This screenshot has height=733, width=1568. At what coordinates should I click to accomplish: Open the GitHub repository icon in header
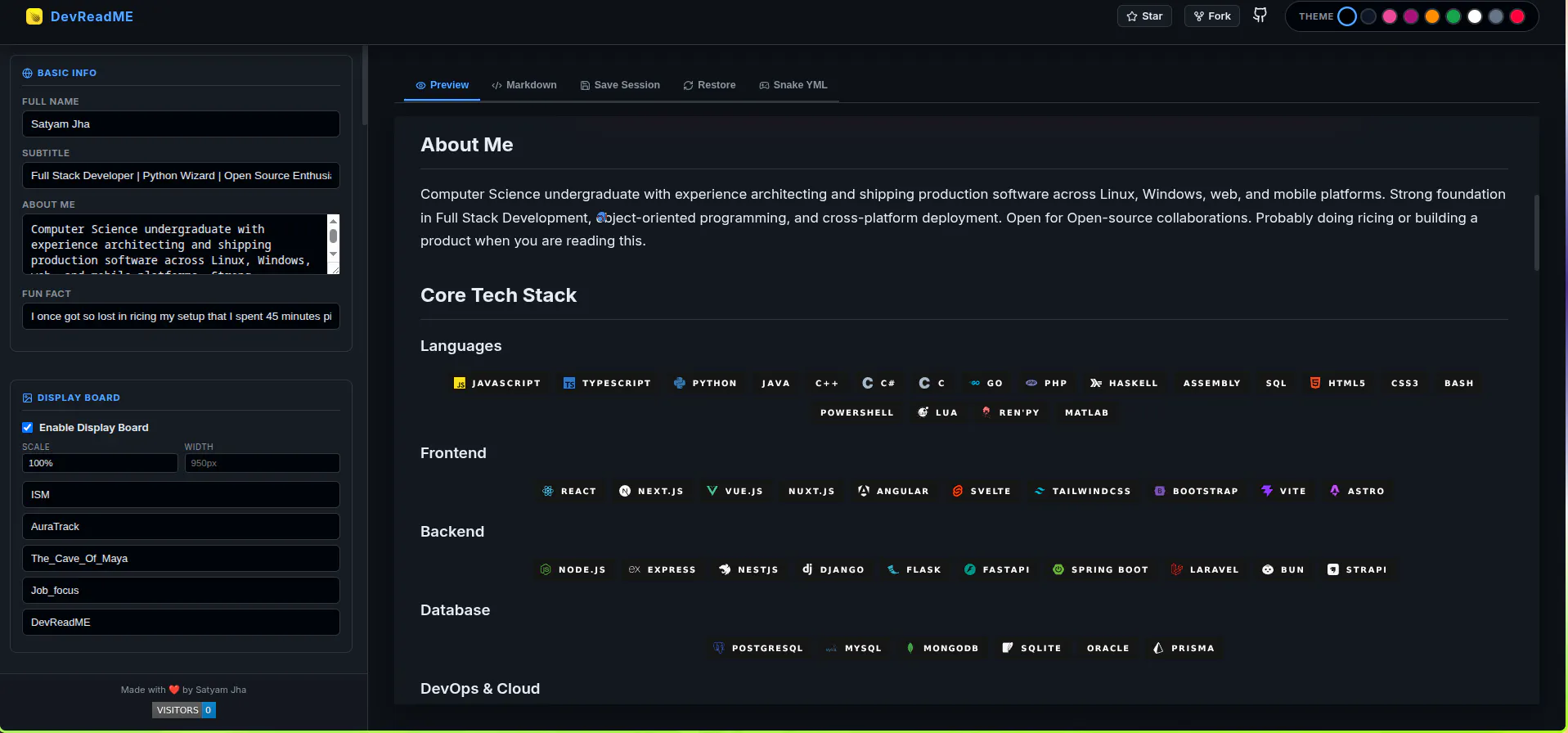[x=1260, y=16]
